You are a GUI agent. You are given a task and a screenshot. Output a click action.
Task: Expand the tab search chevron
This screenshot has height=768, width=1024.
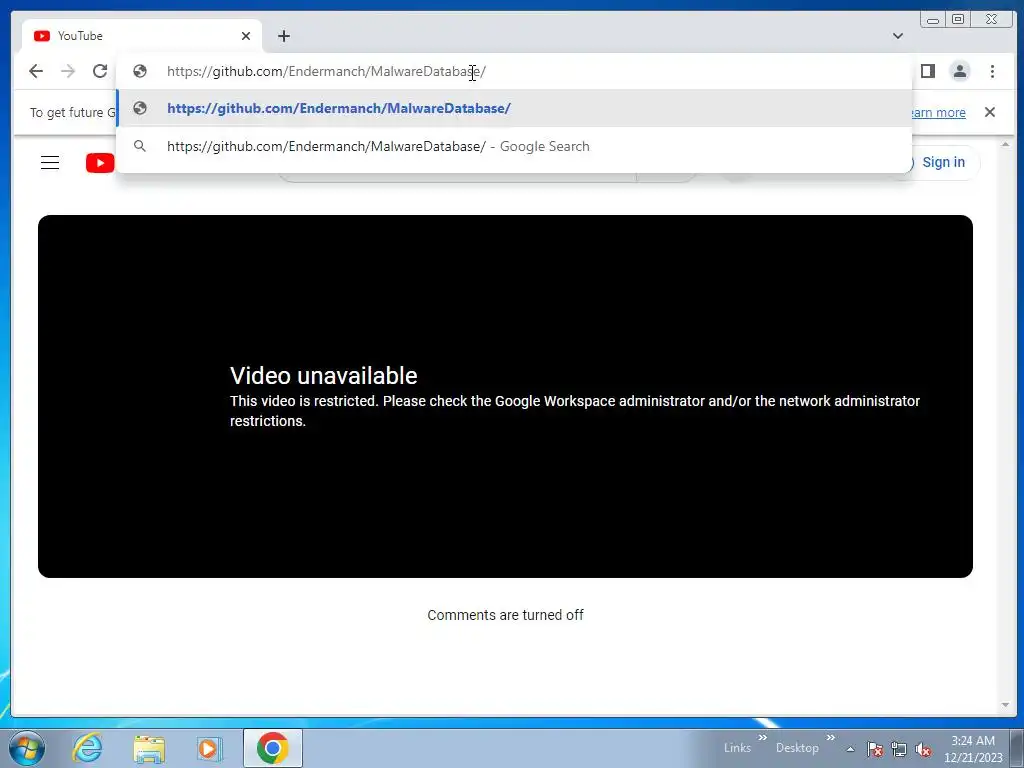(898, 36)
